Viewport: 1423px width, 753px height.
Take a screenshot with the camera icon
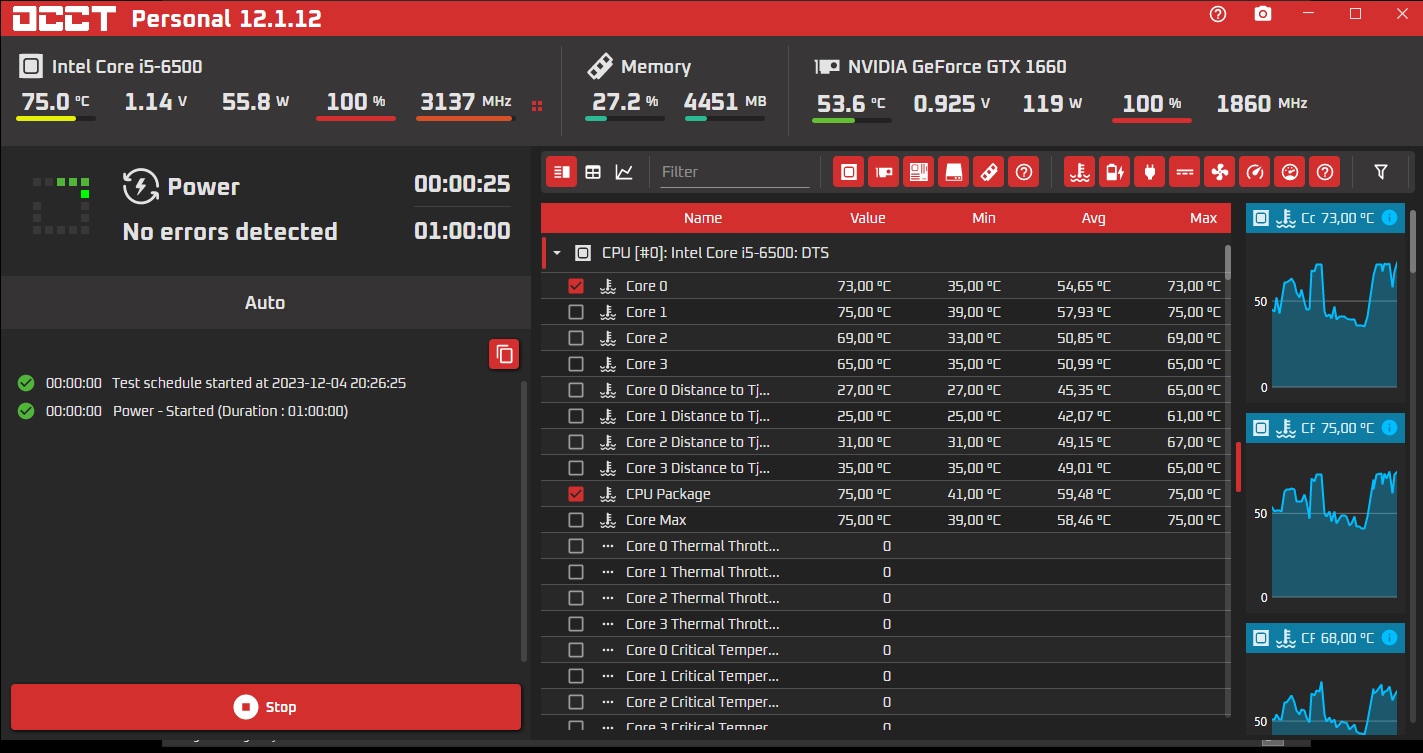tap(1264, 14)
